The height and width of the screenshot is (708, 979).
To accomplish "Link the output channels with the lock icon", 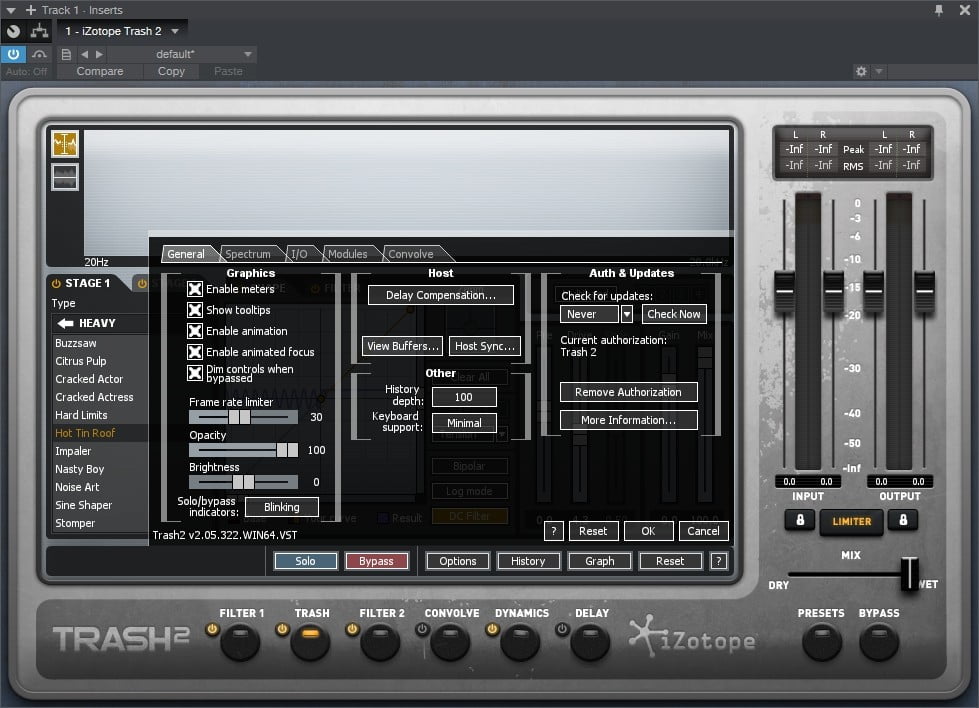I will tap(903, 520).
